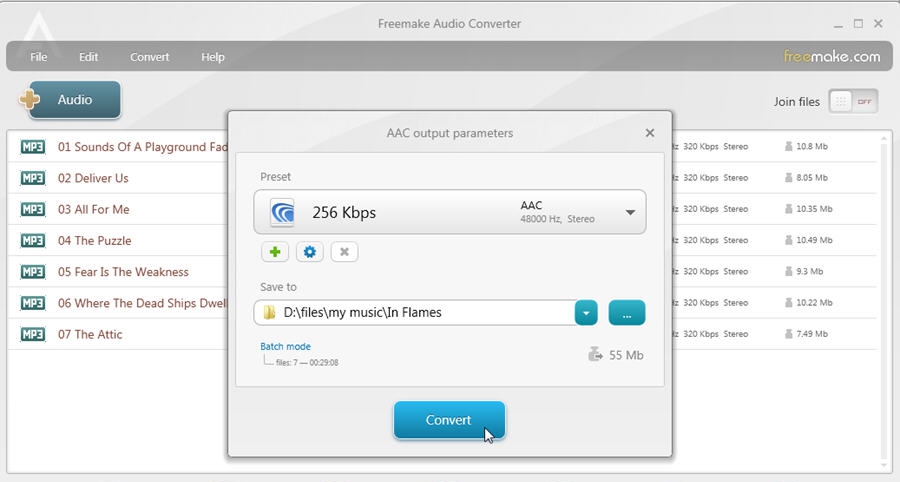Click the 10.49 Mb file size
Screen dimensions: 900x482
tap(814, 240)
